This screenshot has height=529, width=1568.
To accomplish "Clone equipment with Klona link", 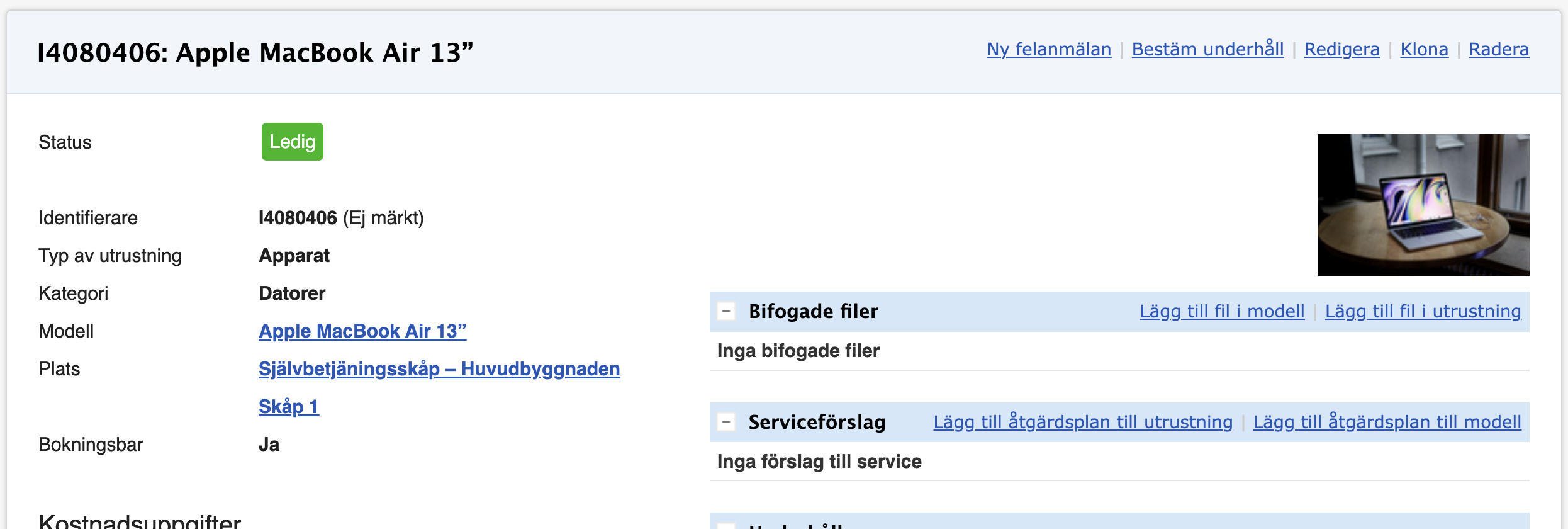I will (1424, 49).
